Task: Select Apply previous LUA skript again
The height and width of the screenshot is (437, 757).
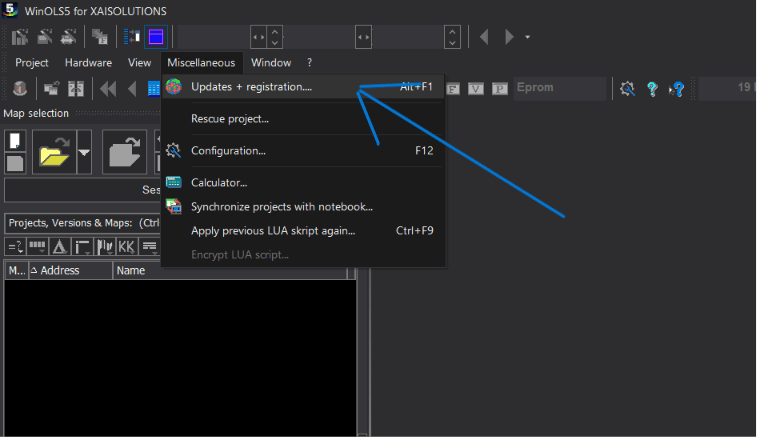Action: (303, 231)
